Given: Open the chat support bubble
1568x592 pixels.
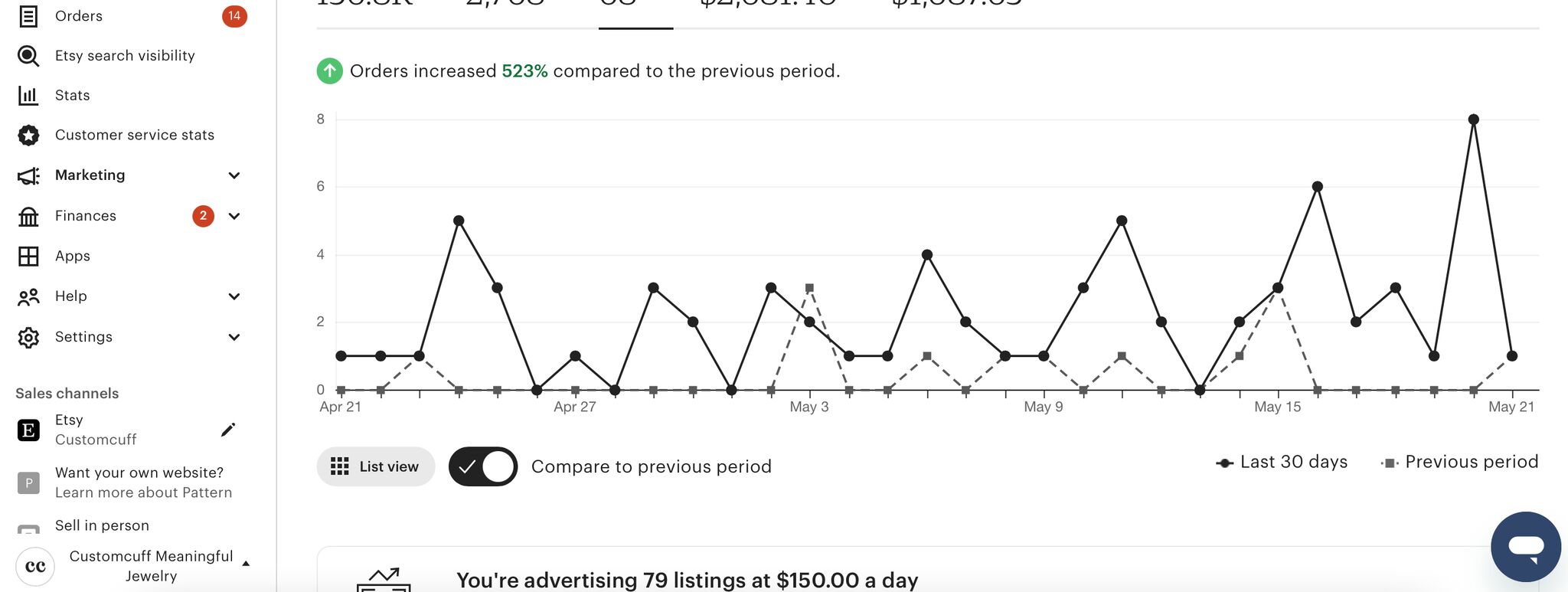Looking at the screenshot, I should pos(1525,547).
